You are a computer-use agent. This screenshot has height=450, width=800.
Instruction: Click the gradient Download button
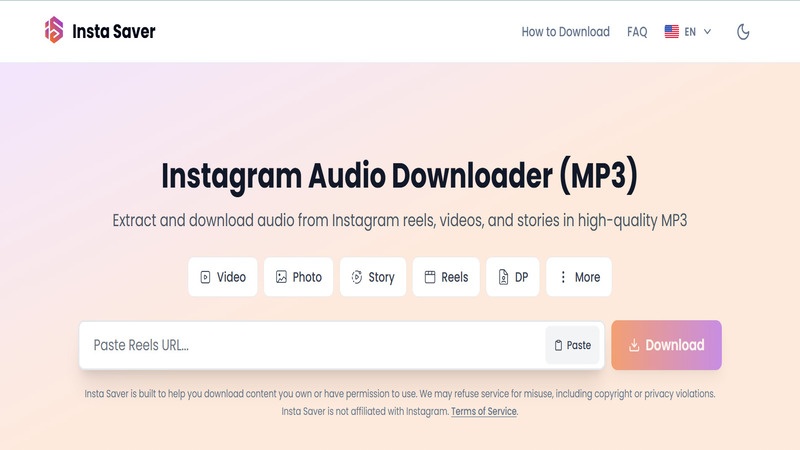[x=666, y=345]
